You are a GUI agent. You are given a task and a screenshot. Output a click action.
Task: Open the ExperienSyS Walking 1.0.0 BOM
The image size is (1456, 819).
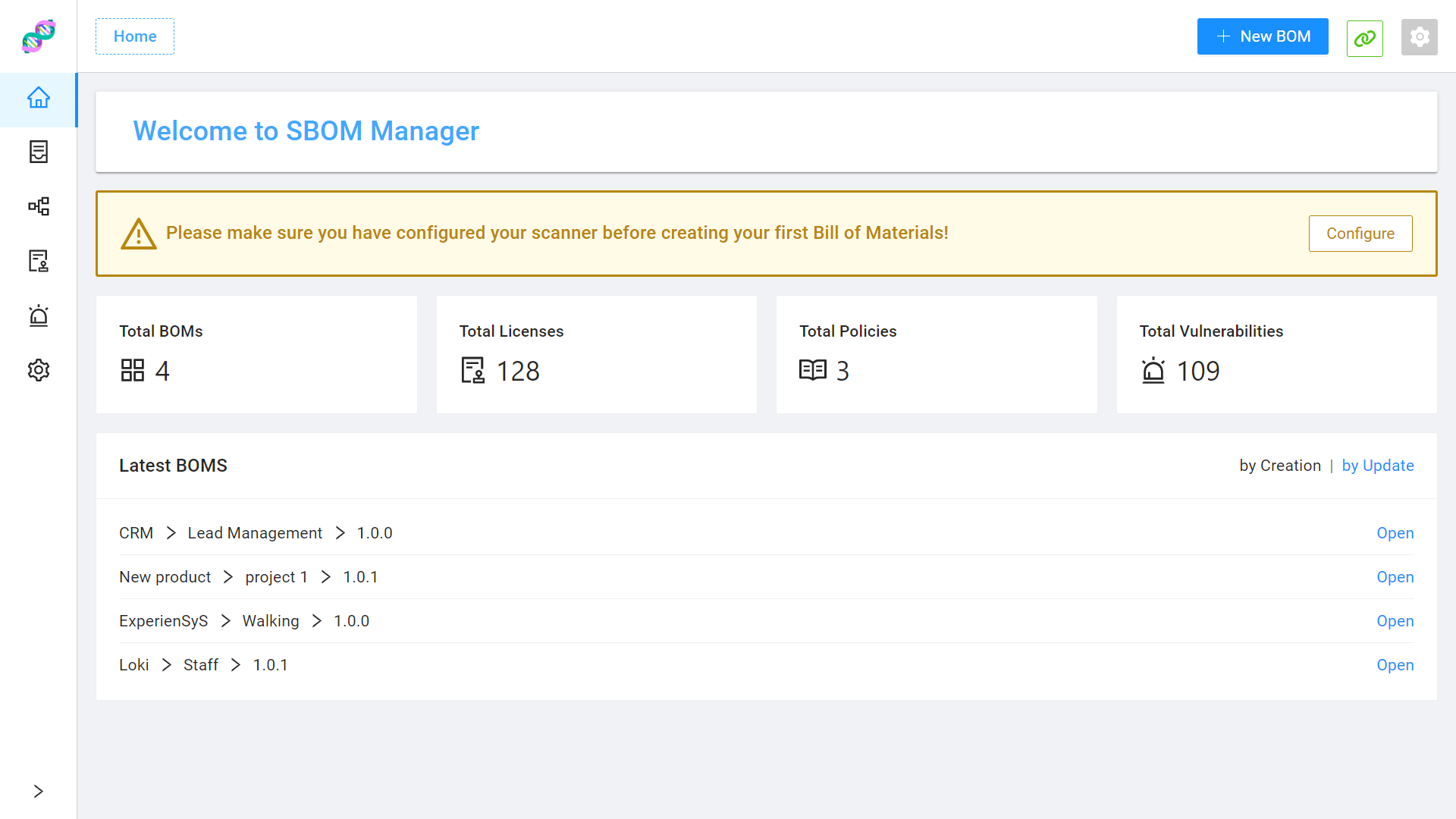tap(1395, 621)
